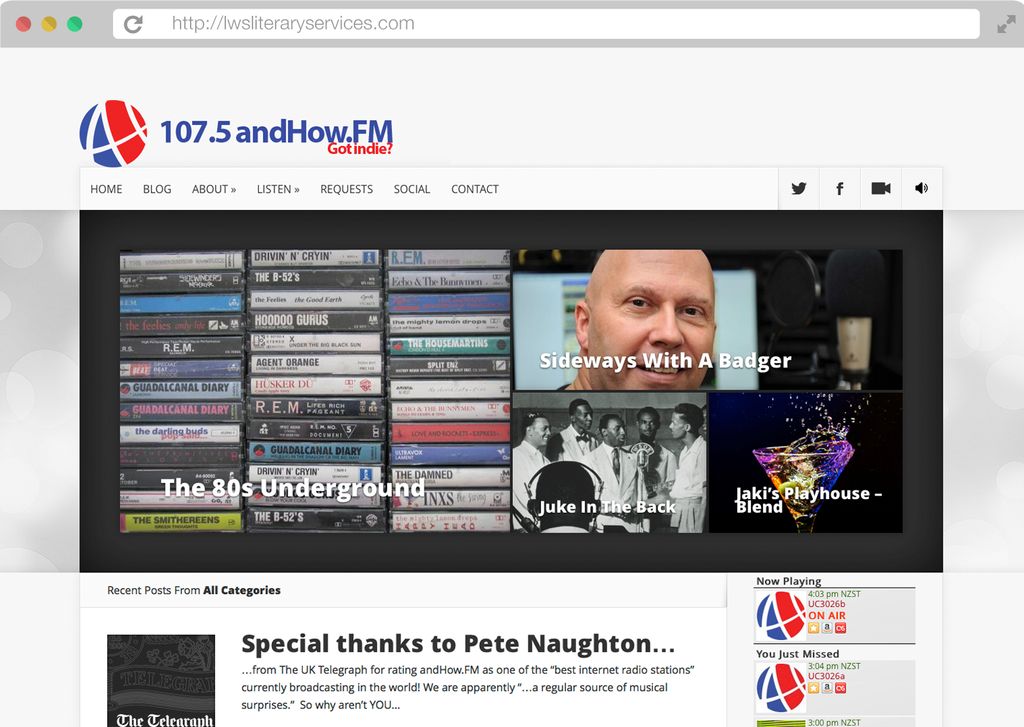Image resolution: width=1024 pixels, height=727 pixels.
Task: Minimize the browser window with yellow button
Action: click(49, 24)
